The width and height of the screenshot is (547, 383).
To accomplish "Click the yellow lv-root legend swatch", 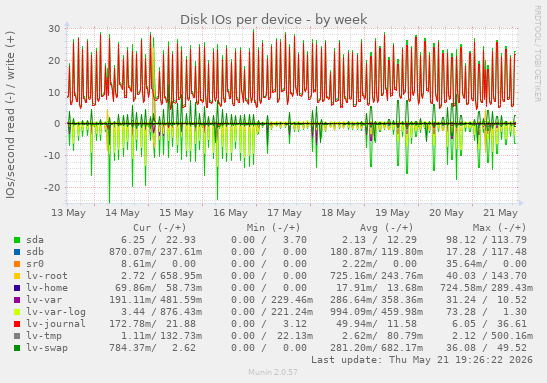I will (17, 276).
